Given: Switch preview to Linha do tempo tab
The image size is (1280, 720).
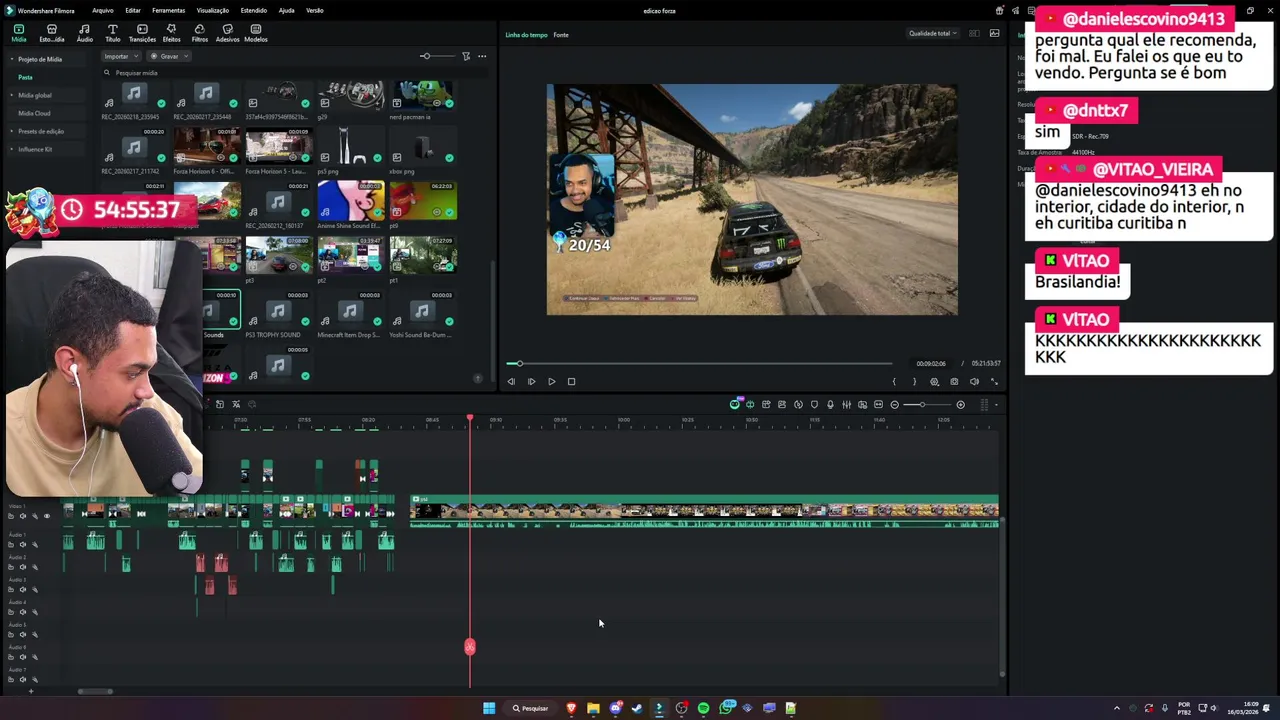Looking at the screenshot, I should [526, 35].
